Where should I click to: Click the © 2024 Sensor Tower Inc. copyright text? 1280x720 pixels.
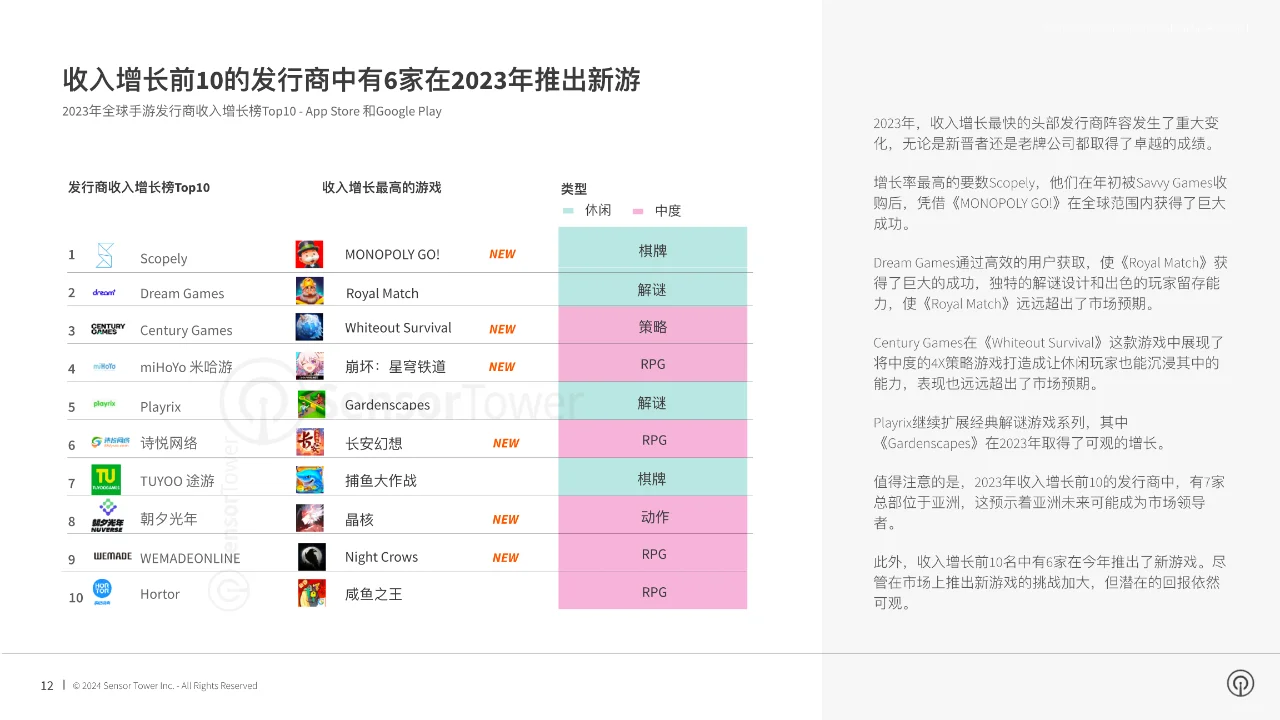pyautogui.click(x=165, y=686)
